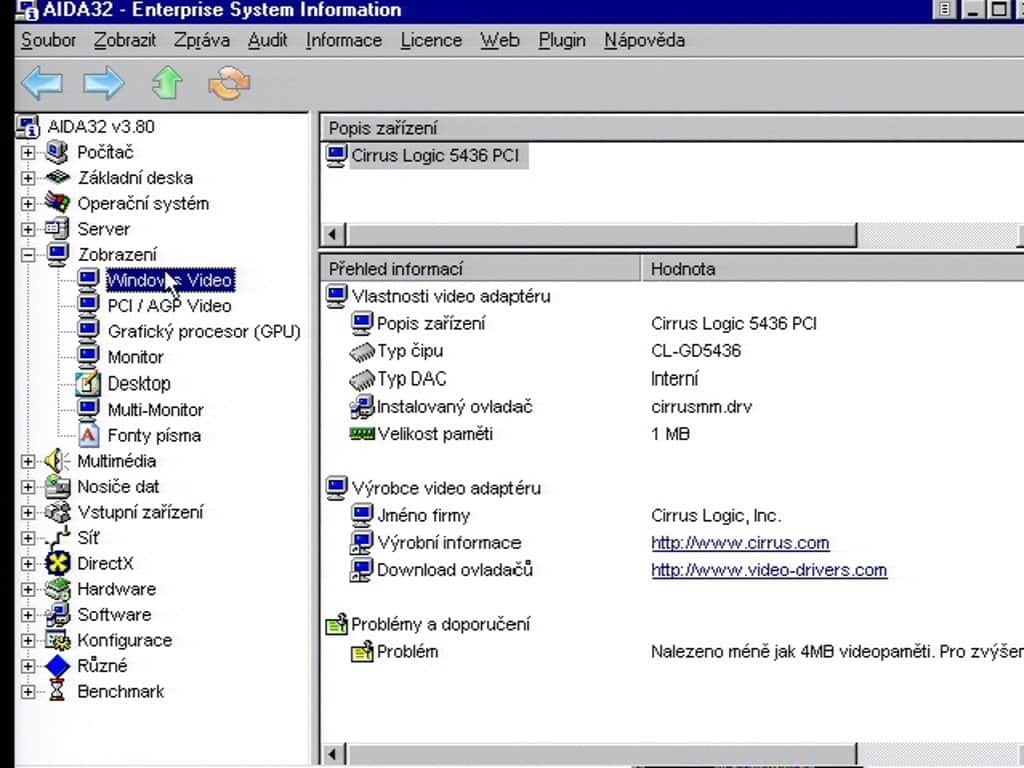Expand the Počítač tree node
The image size is (1024, 768).
point(27,152)
